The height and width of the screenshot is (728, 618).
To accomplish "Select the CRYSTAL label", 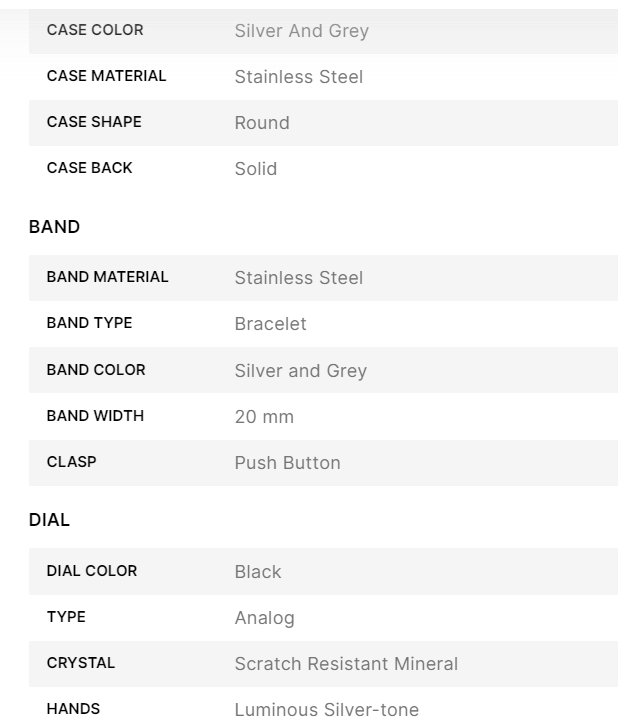I will (x=81, y=663).
